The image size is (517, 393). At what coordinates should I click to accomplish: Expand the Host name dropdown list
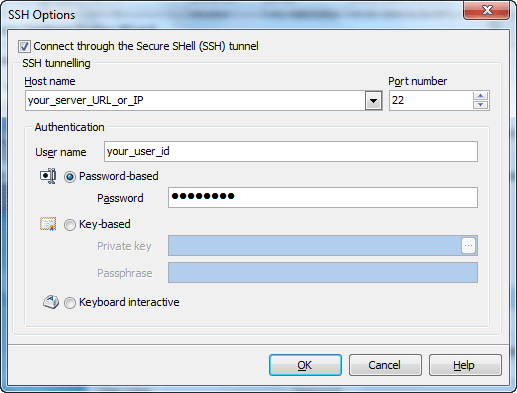click(373, 100)
